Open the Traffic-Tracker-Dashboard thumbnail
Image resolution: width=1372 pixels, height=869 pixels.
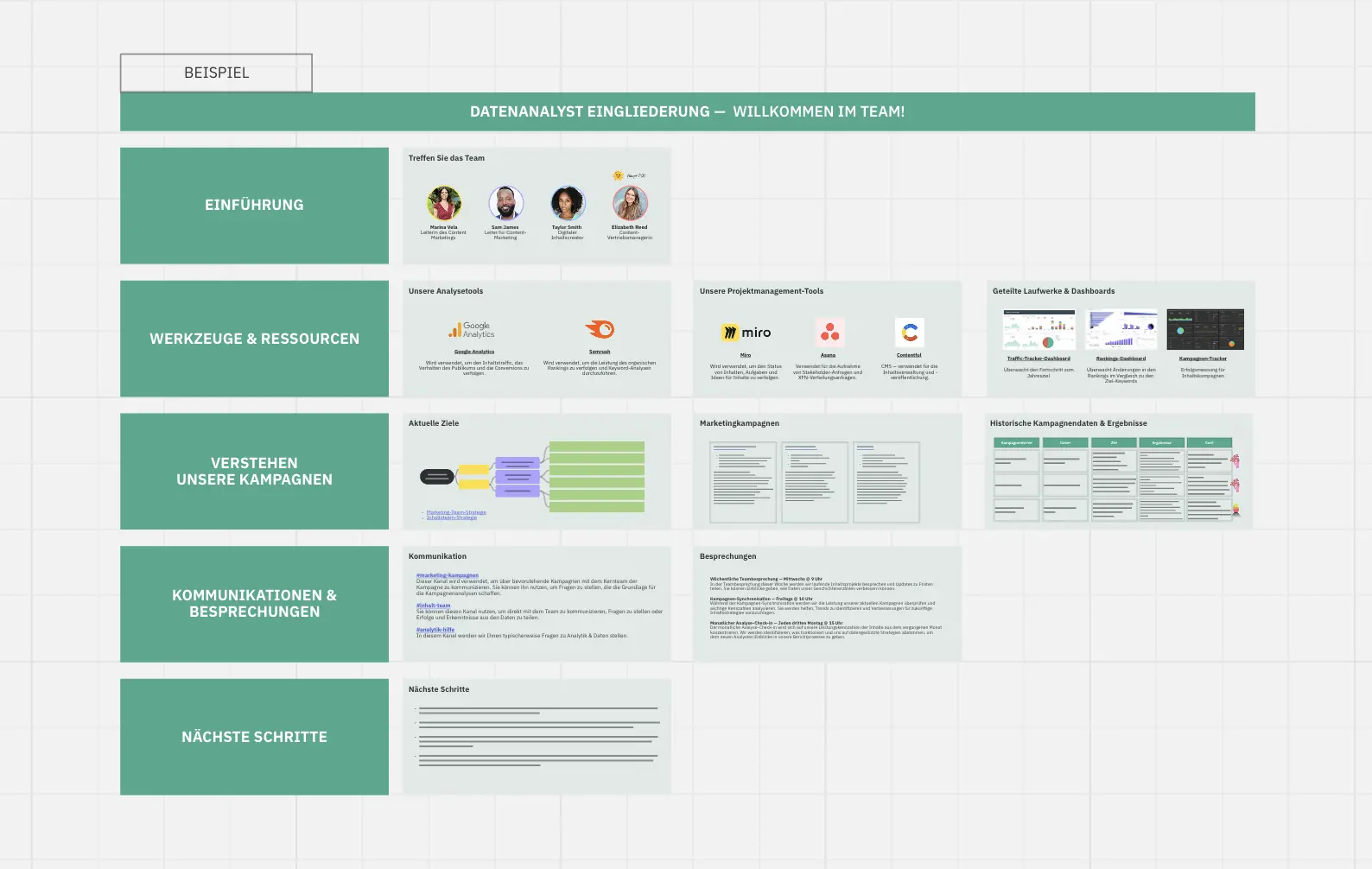pos(1039,330)
